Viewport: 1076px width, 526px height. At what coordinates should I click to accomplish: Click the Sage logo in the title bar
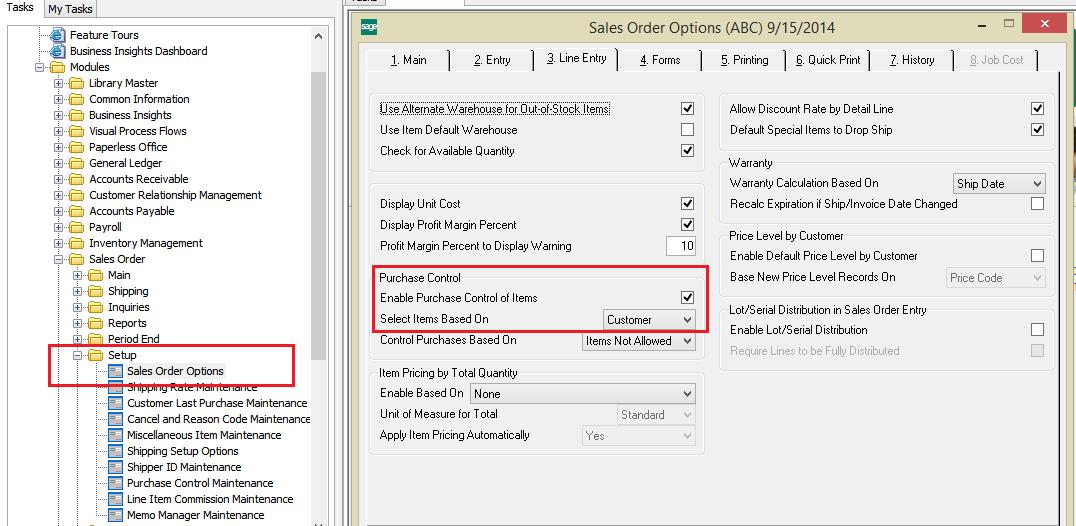click(369, 27)
